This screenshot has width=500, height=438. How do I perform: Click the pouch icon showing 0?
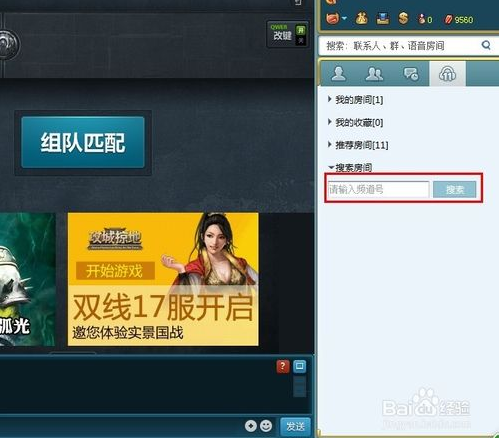425,19
